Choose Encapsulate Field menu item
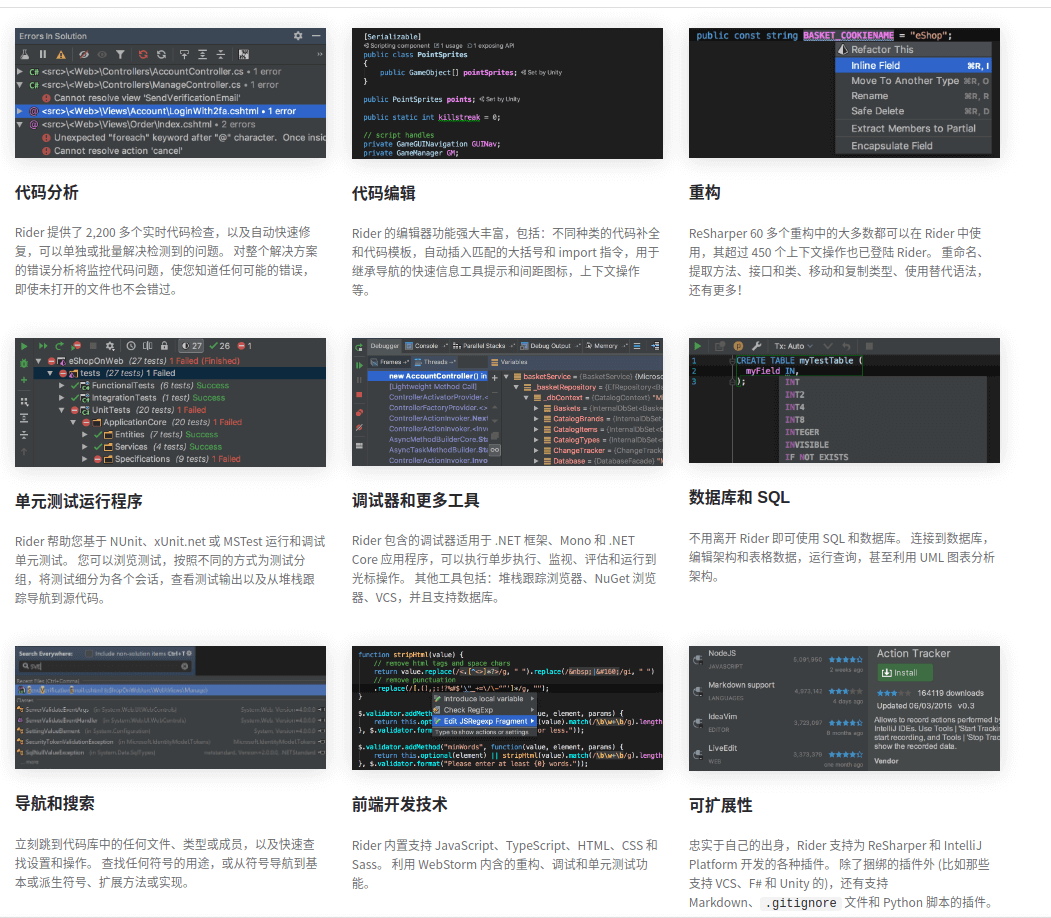Viewport: 1051px width, 918px height. coord(913,146)
